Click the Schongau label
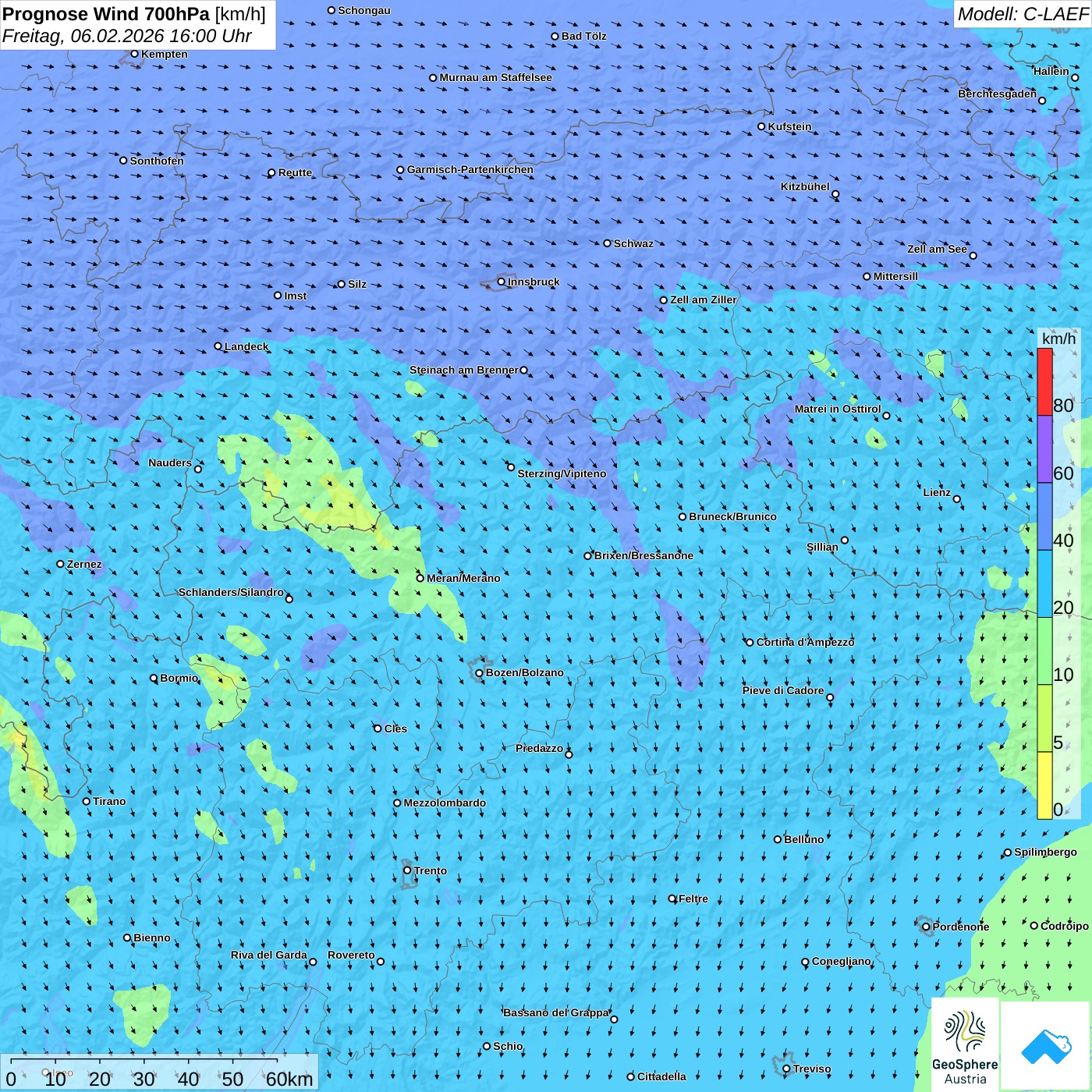Image resolution: width=1092 pixels, height=1092 pixels. pos(364,10)
